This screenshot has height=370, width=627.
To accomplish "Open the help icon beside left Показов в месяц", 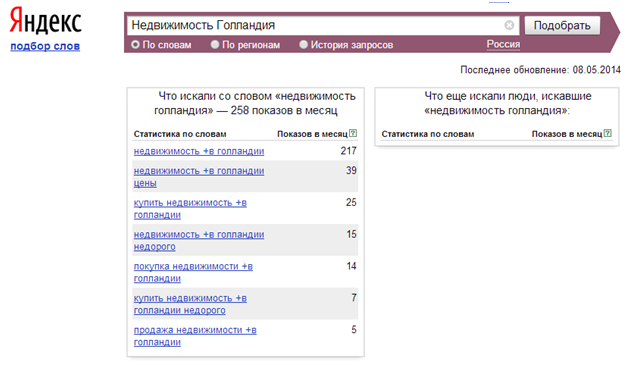I will point(353,133).
